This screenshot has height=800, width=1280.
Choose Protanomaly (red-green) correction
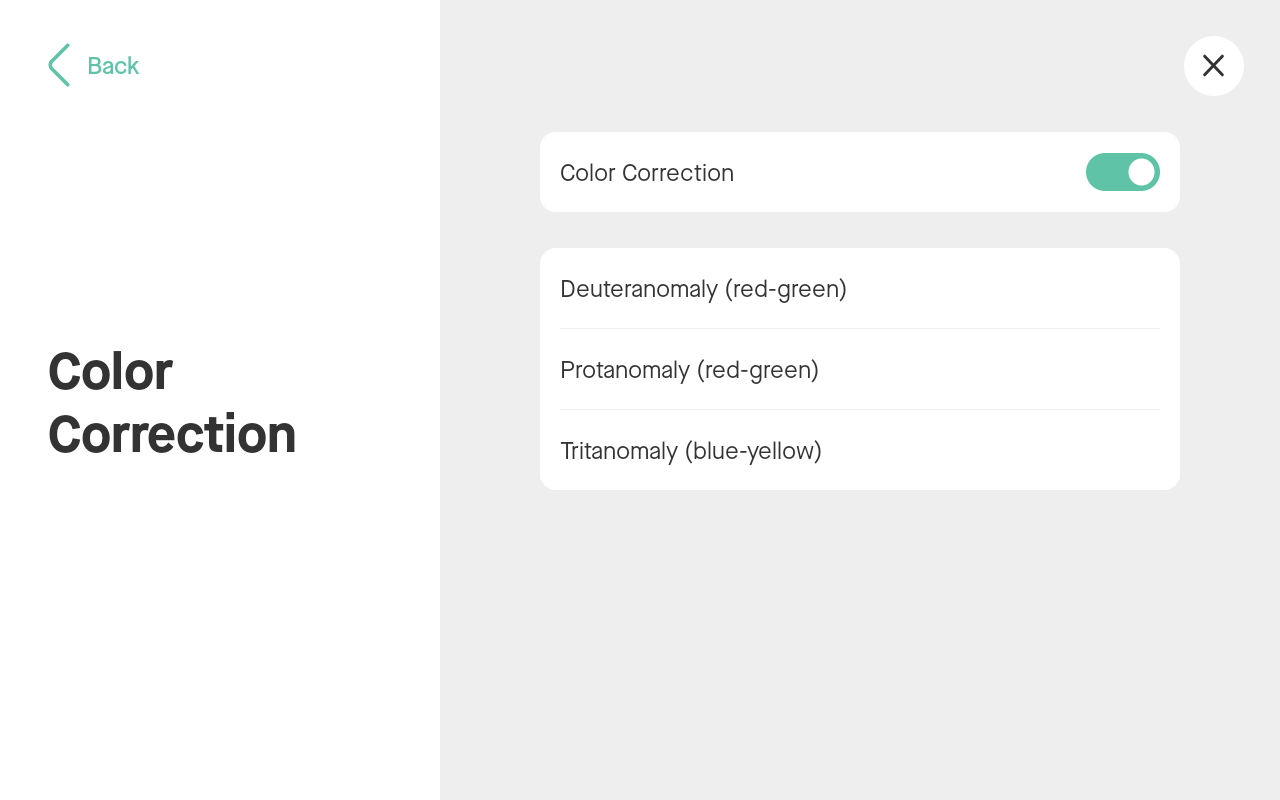689,369
